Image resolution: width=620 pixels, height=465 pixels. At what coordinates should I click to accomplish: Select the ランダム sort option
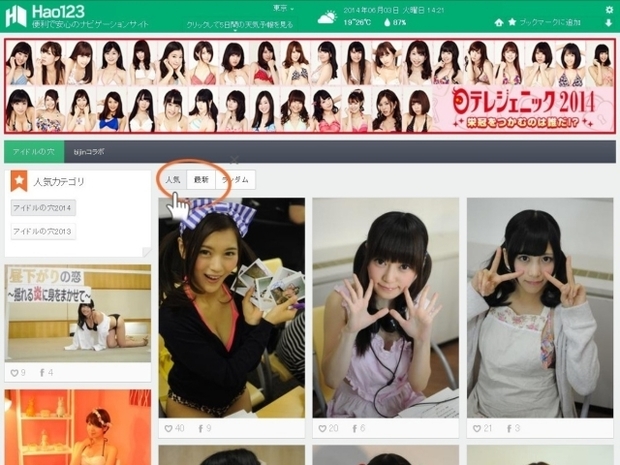(235, 180)
